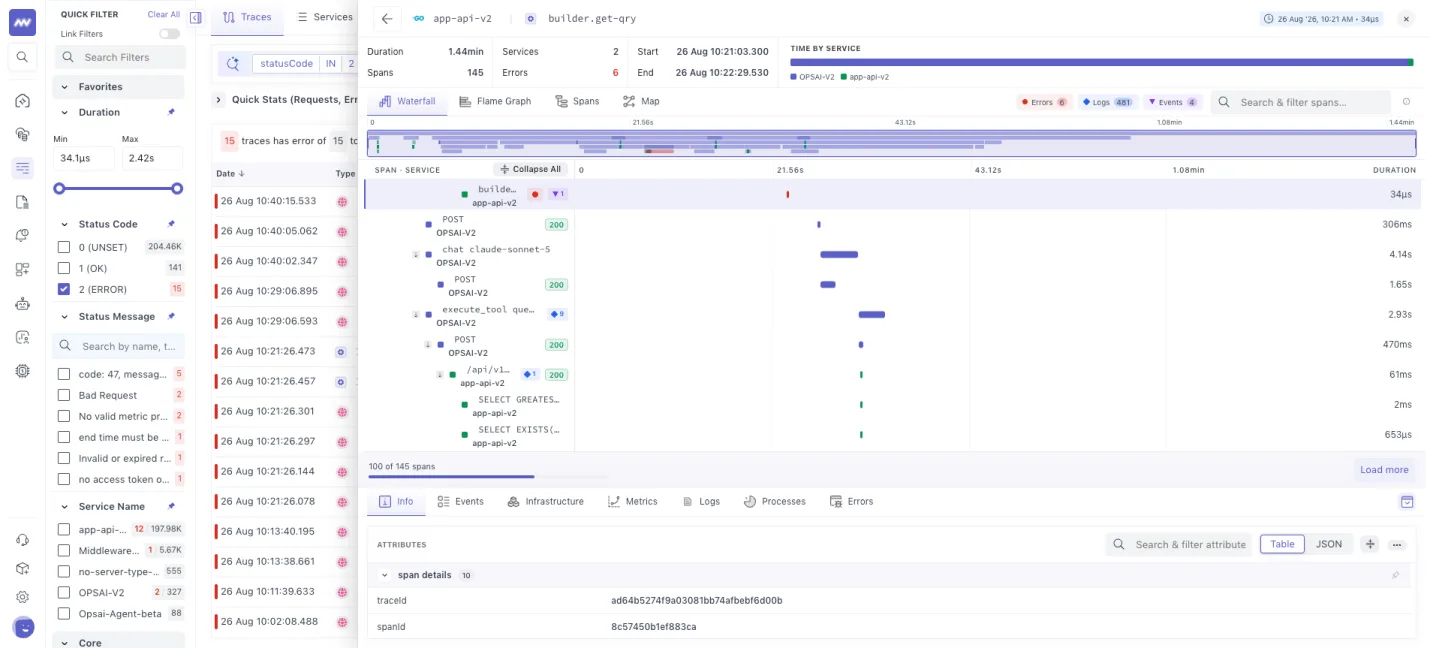Pin the Service Name filter section
The image size is (1430, 648).
(x=171, y=506)
